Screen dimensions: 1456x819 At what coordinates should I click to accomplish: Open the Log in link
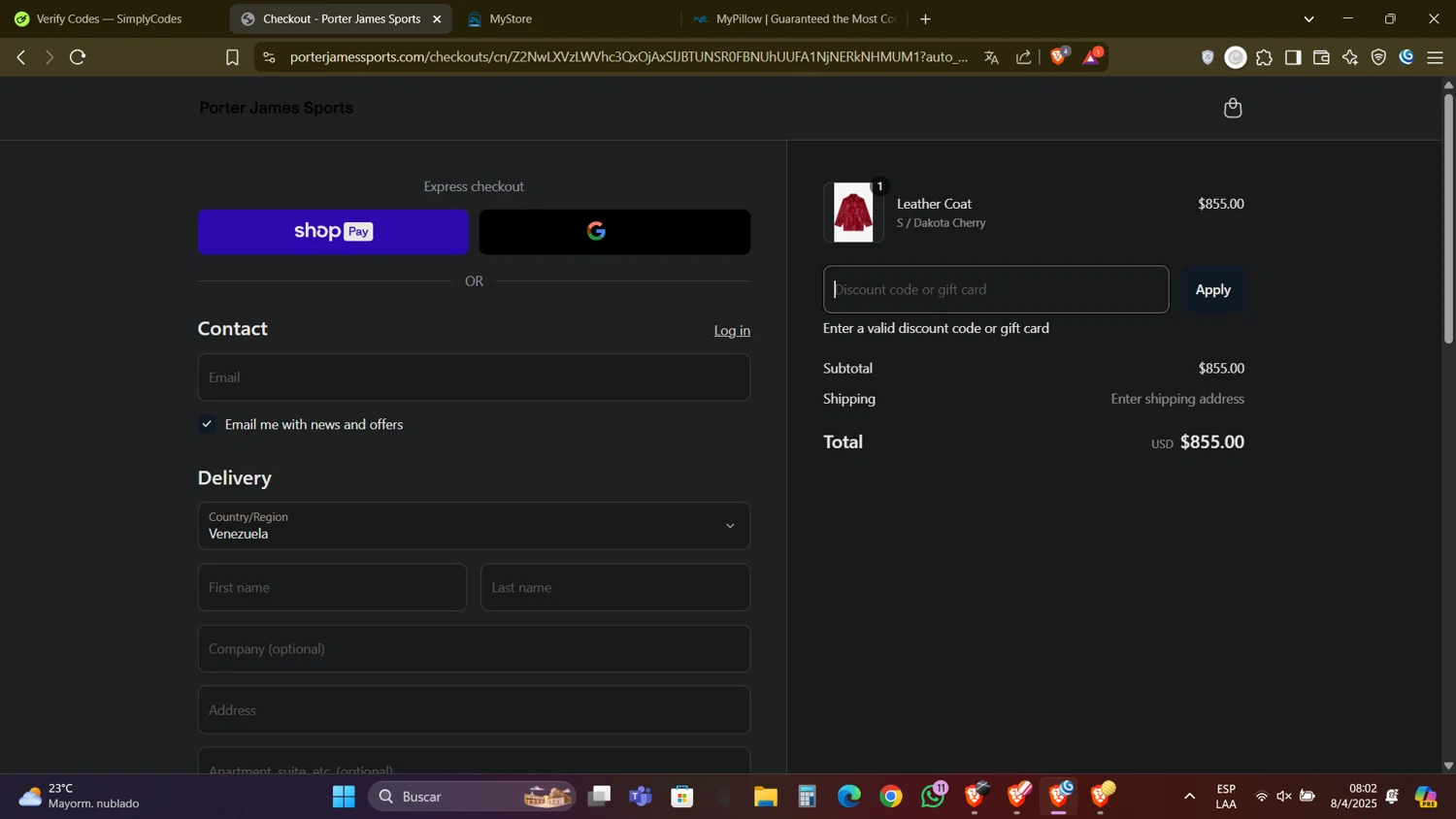click(x=732, y=331)
